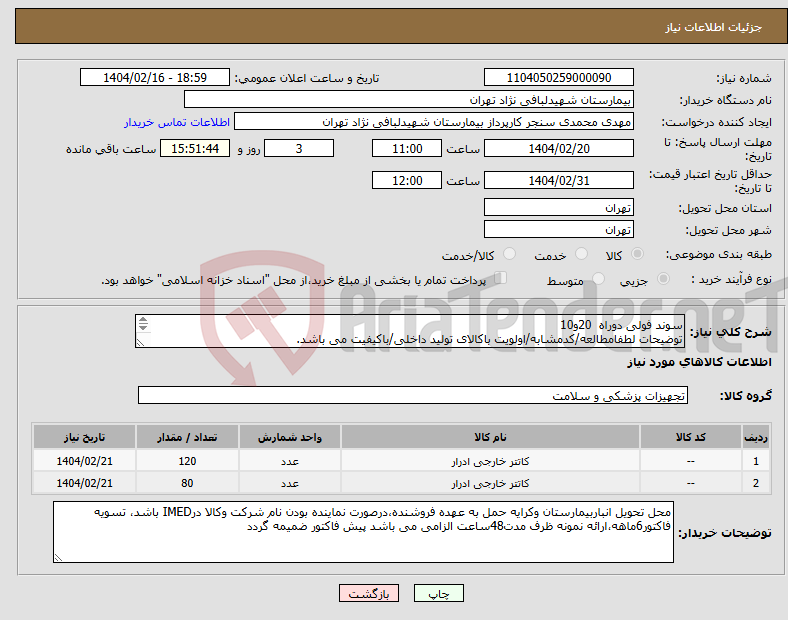Click unit cell عدد in row 2
The height and width of the screenshot is (620, 788).
coord(290,483)
